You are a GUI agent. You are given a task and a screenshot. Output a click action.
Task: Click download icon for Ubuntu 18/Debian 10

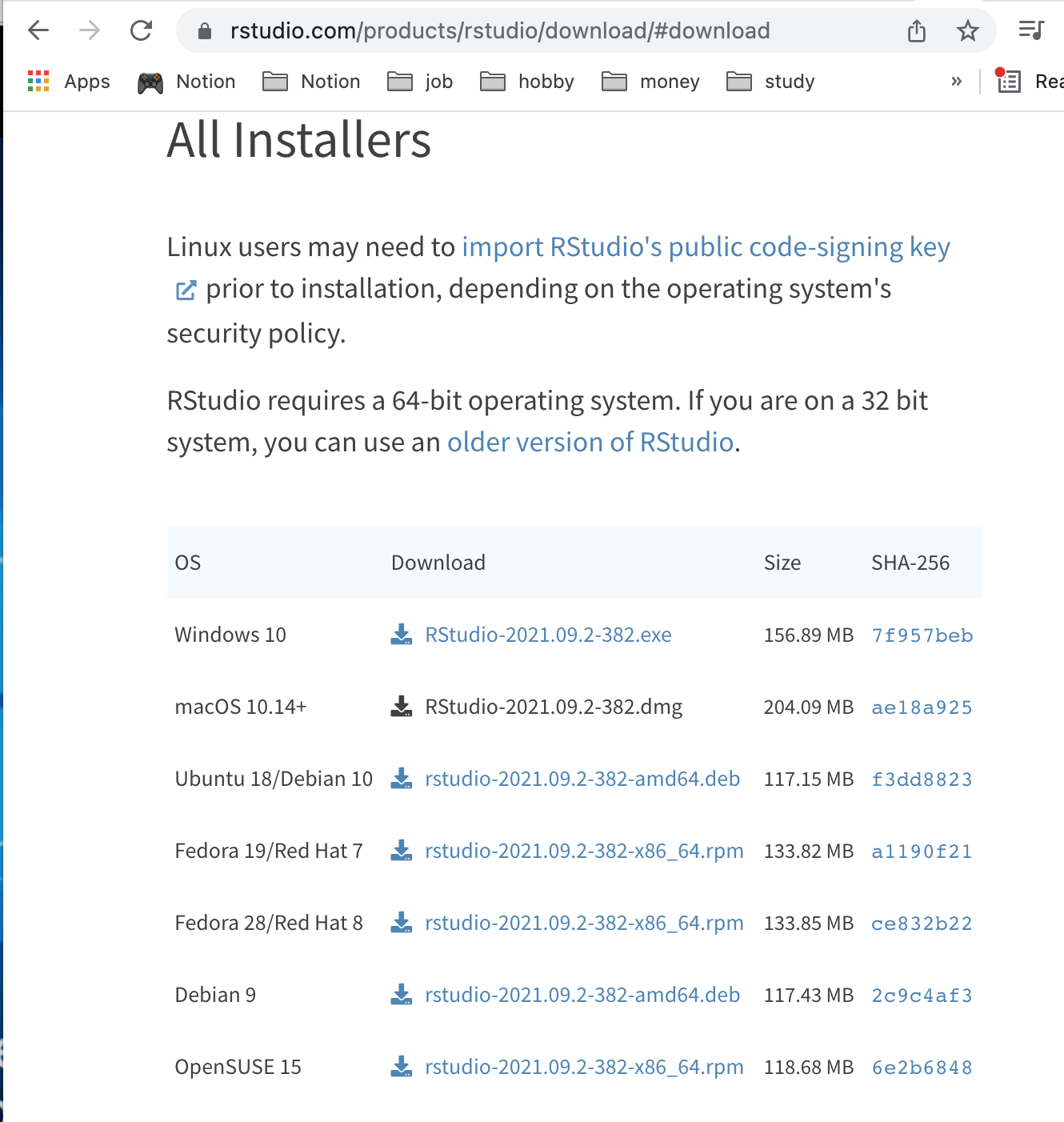(401, 779)
